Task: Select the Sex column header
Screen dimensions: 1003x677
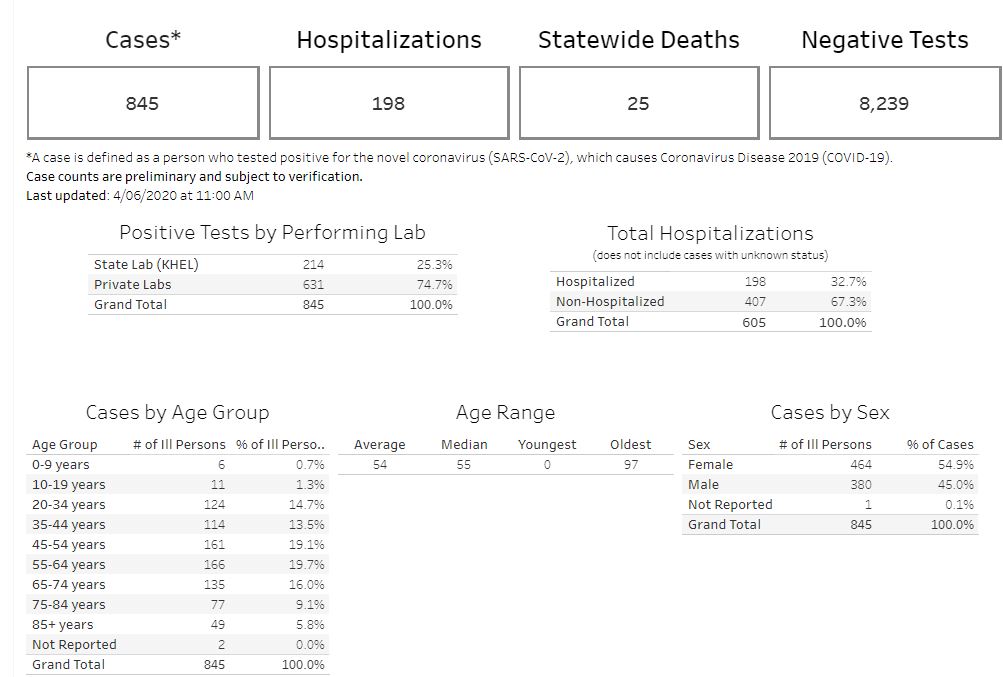Action: click(699, 445)
